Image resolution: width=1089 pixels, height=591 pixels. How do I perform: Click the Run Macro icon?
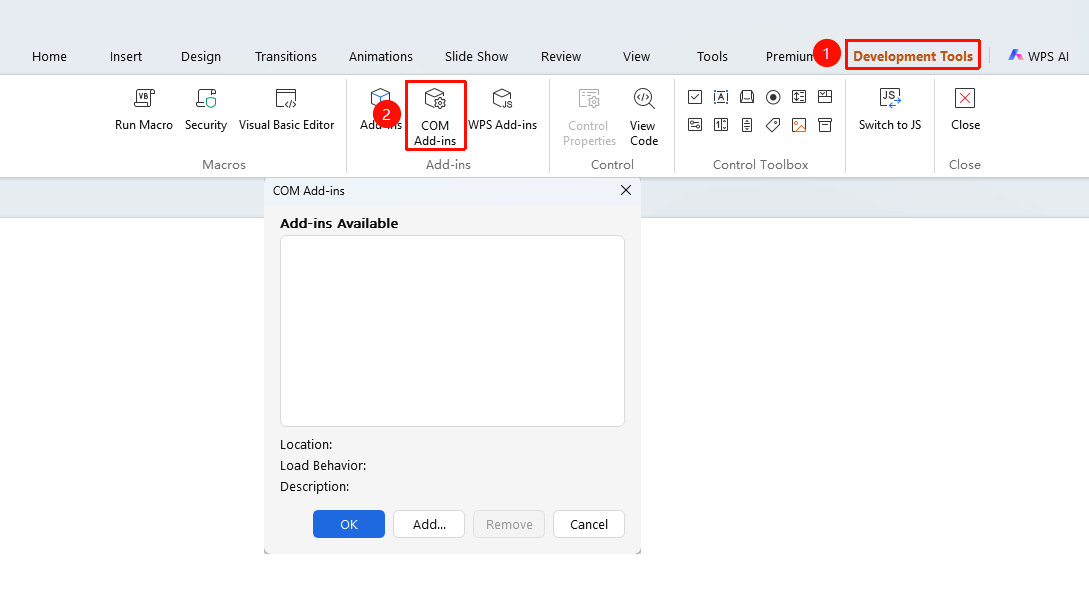(x=144, y=99)
